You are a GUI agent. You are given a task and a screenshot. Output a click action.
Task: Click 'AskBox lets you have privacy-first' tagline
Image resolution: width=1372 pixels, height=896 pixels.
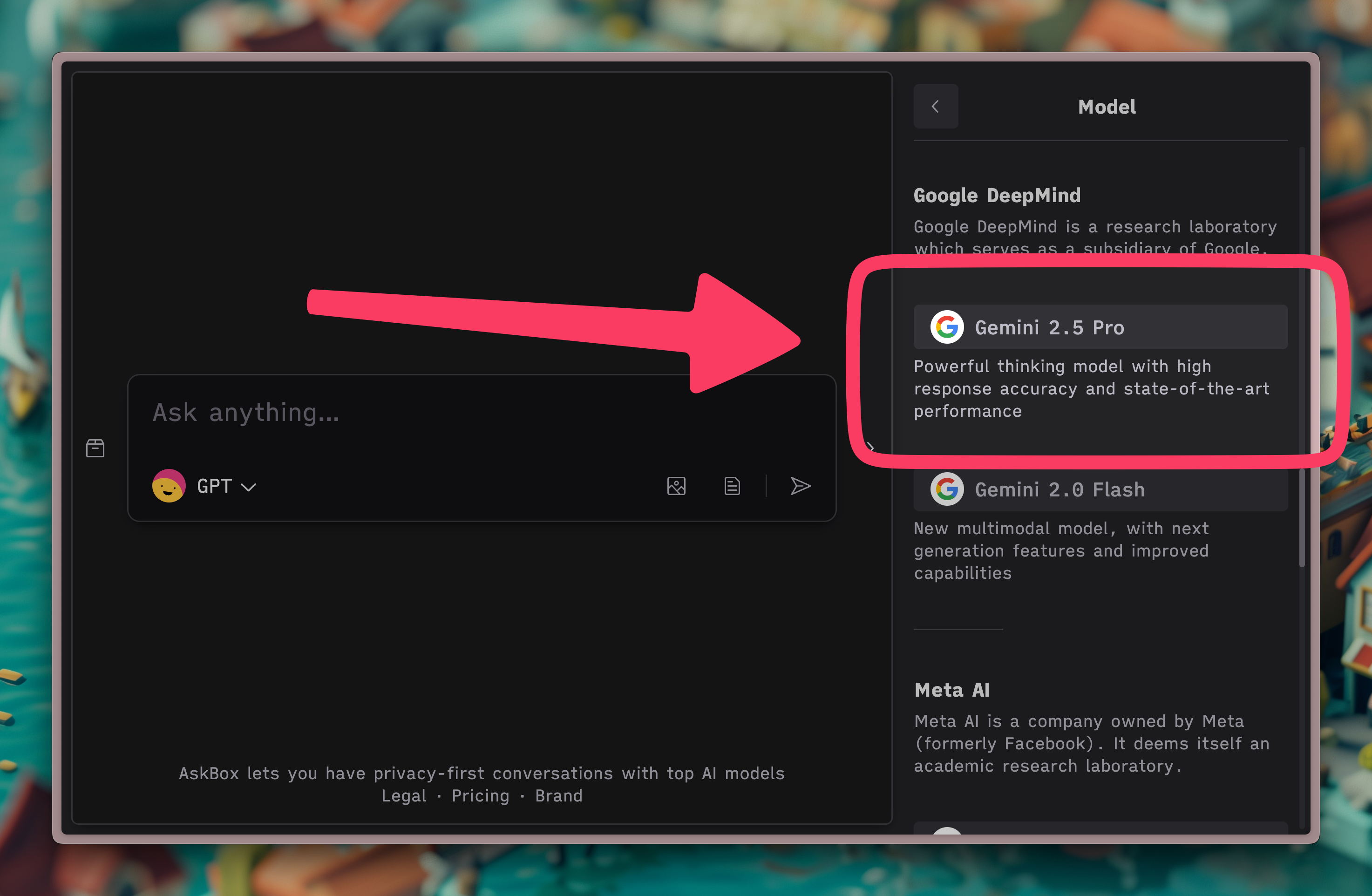tap(482, 773)
